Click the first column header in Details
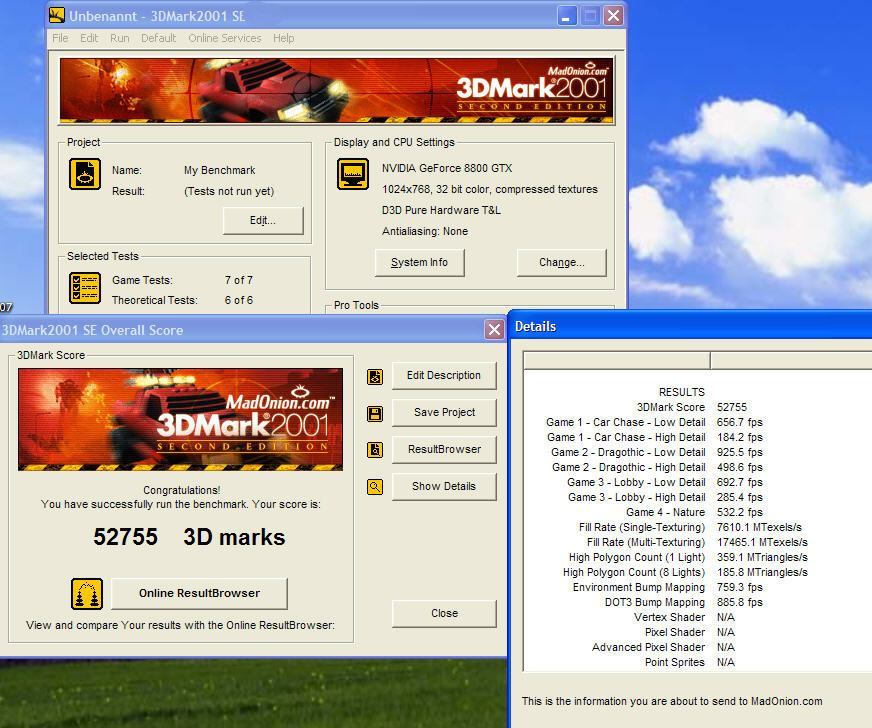 click(x=617, y=360)
